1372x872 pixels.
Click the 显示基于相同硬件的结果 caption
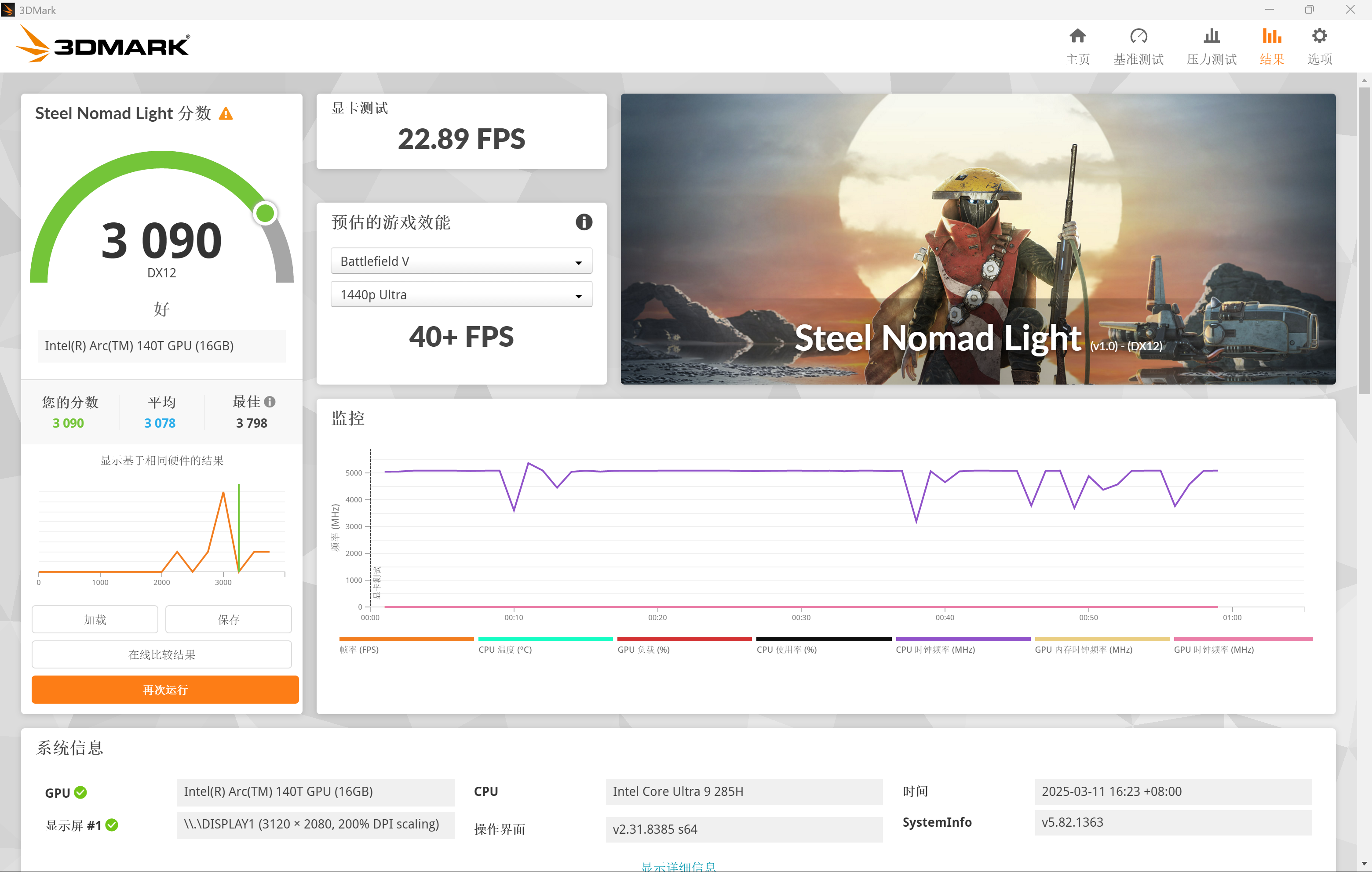[x=162, y=460]
